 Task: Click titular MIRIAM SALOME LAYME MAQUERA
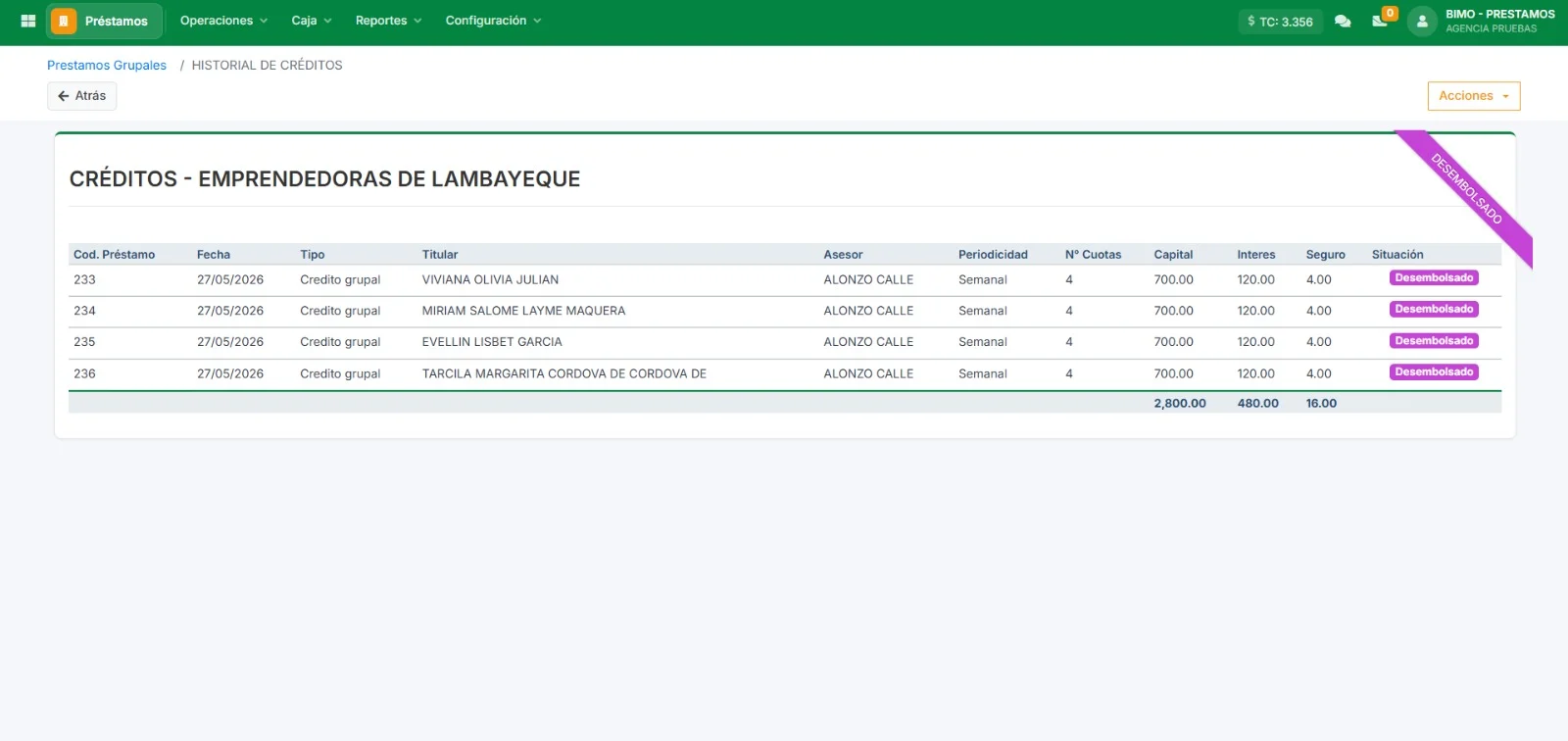point(523,311)
